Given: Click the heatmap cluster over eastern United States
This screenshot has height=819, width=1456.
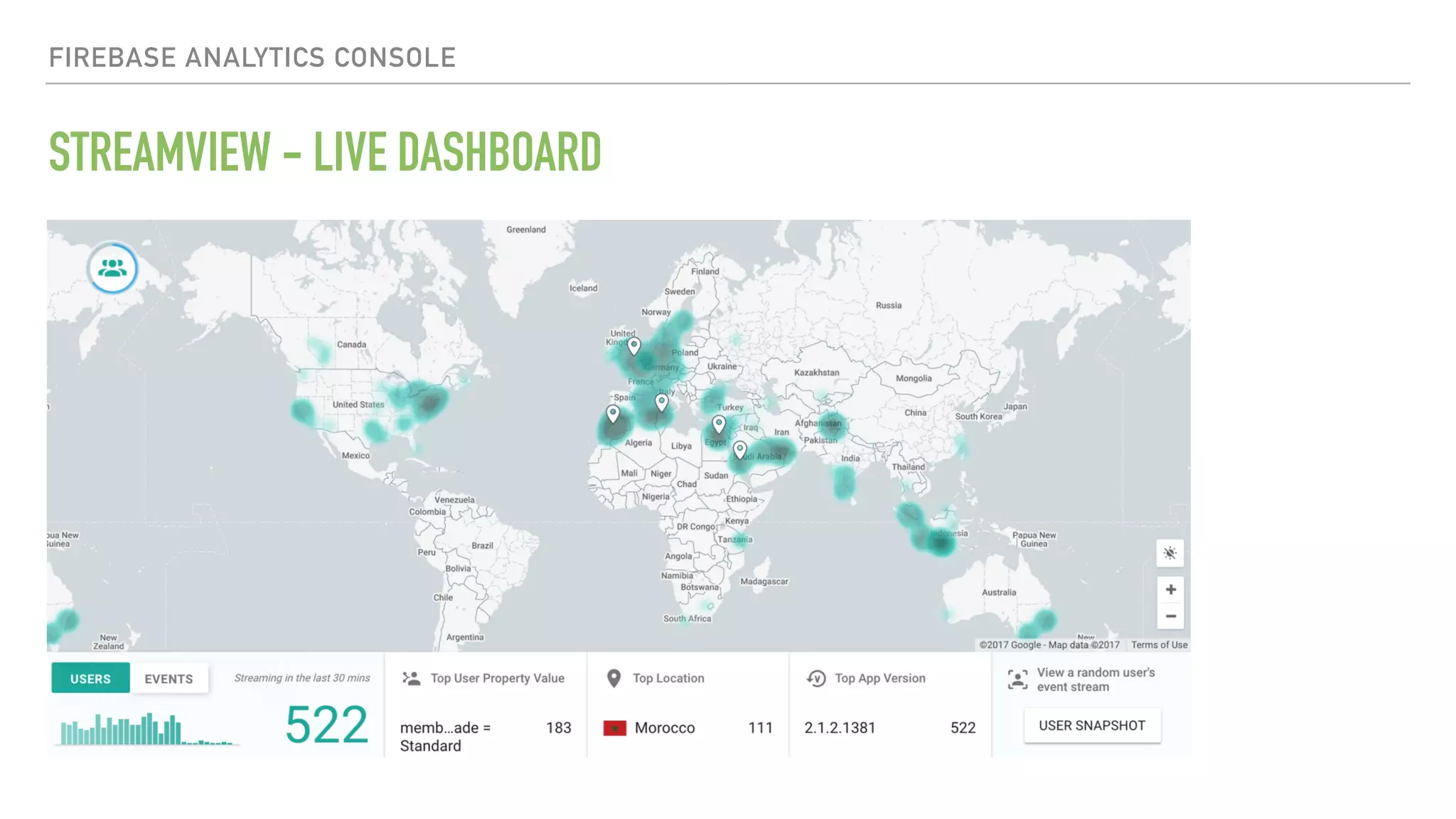Looking at the screenshot, I should tap(429, 404).
